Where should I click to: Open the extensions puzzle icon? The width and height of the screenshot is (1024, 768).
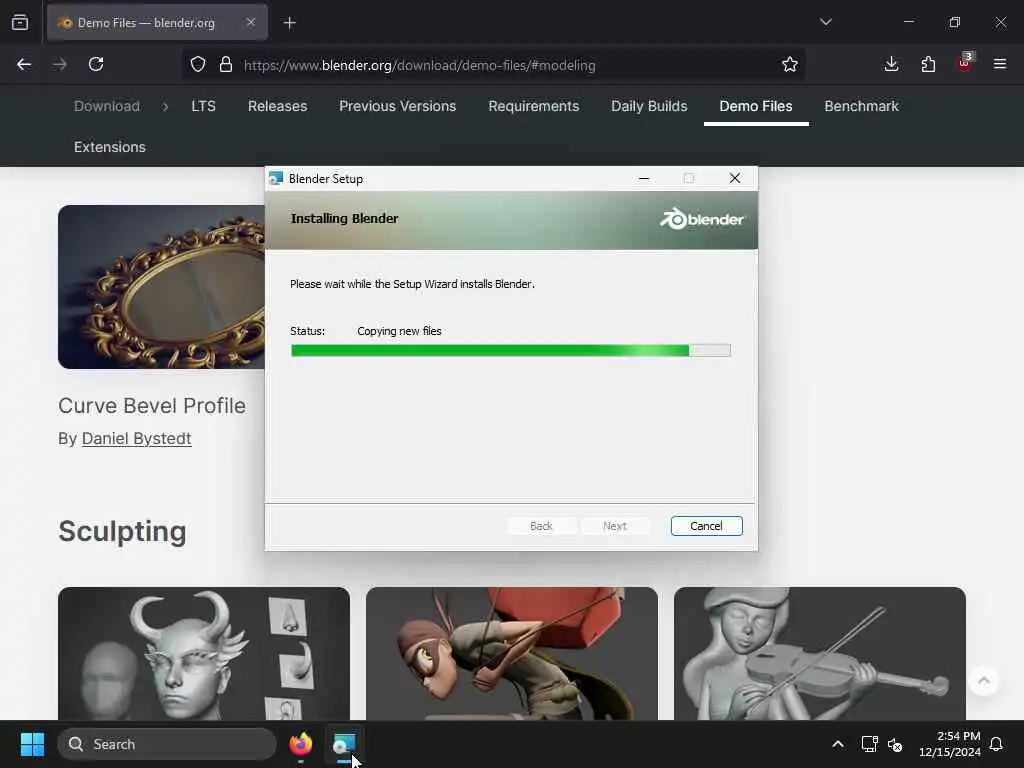(x=928, y=64)
